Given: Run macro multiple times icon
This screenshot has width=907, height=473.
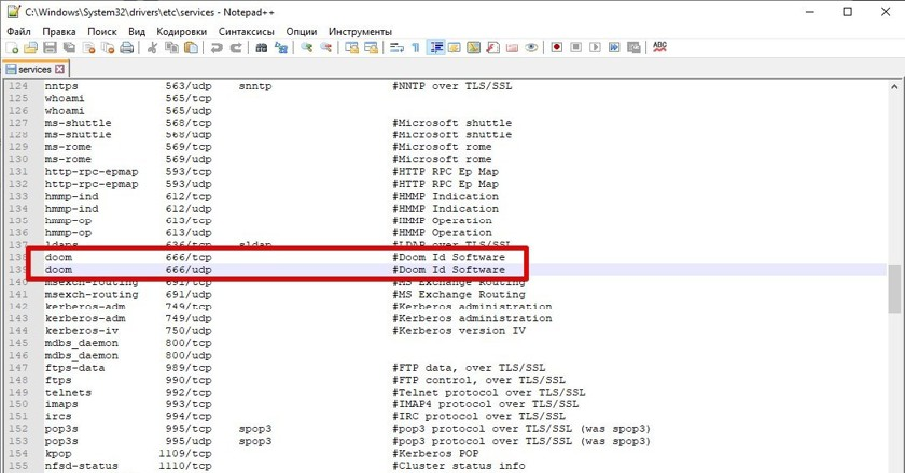Looking at the screenshot, I should 614,48.
